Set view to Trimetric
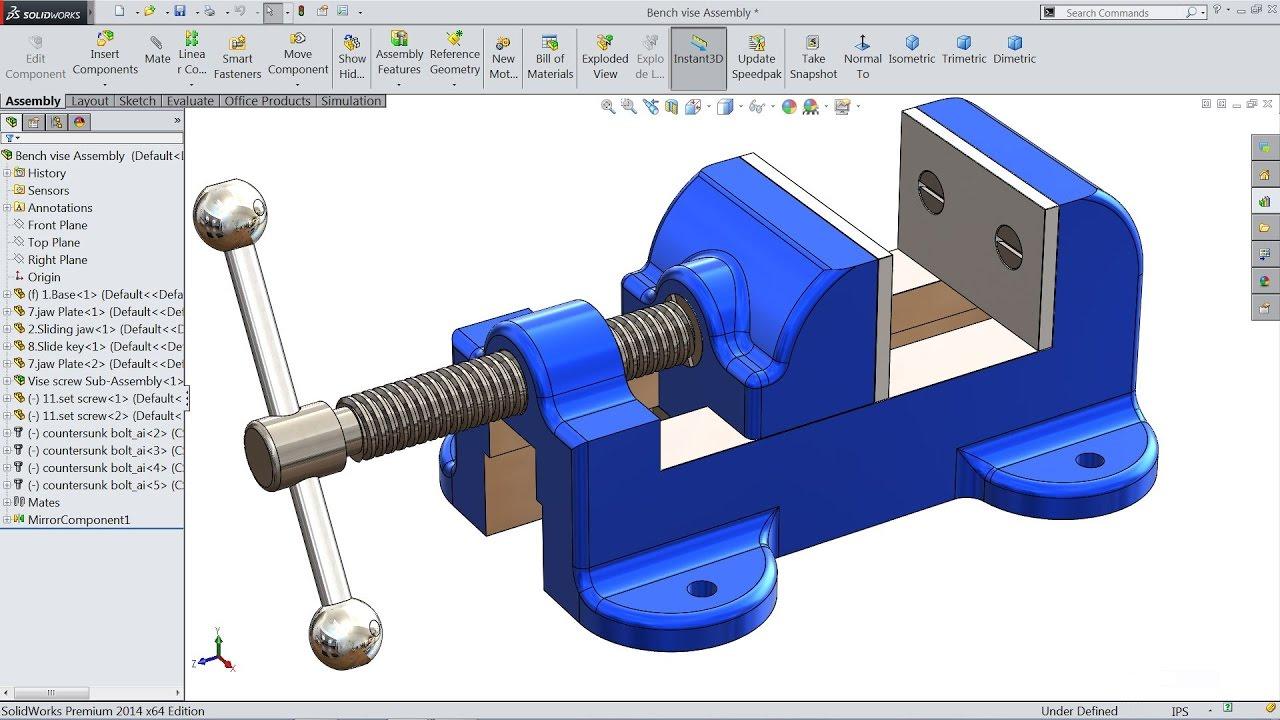Image resolution: width=1280 pixels, height=720 pixels. pyautogui.click(x=964, y=51)
